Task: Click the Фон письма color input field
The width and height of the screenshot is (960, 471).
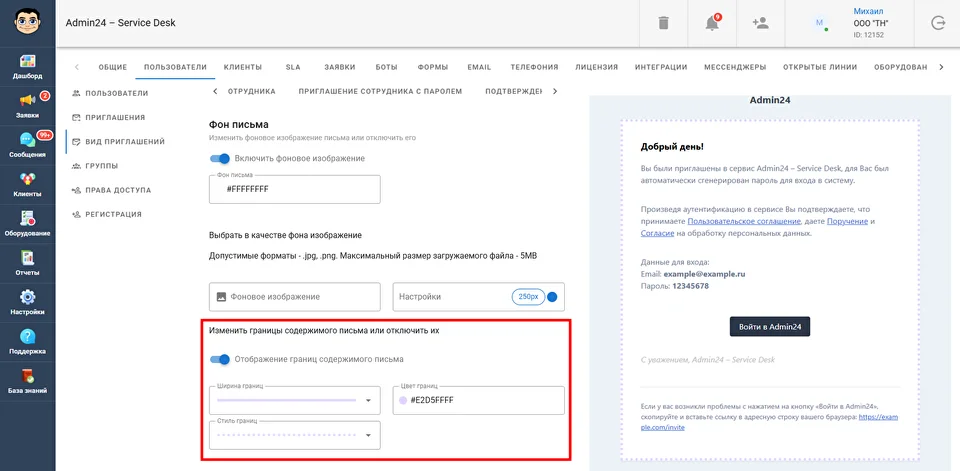Action: pyautogui.click(x=294, y=189)
